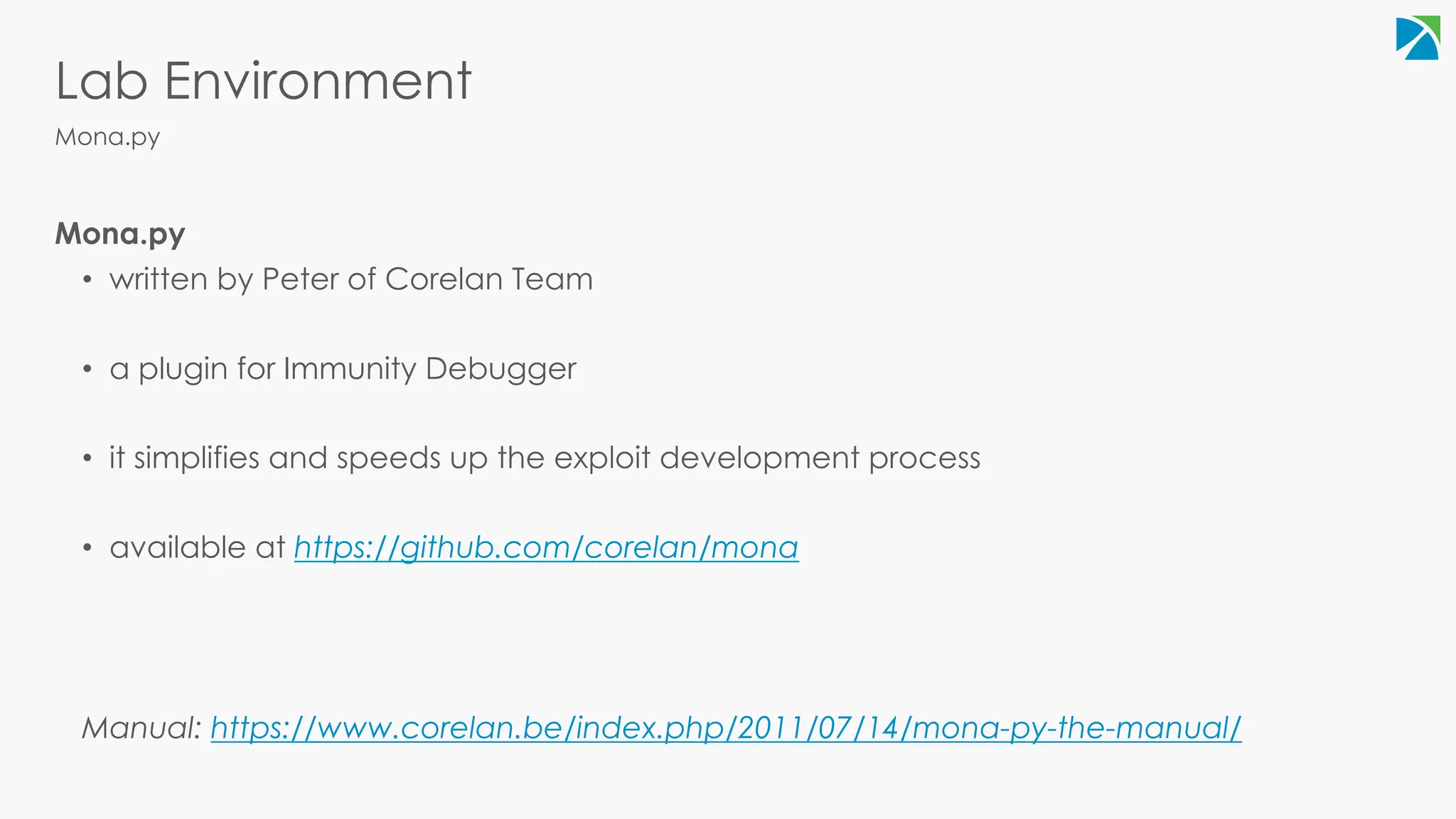Select the small Mona.py subtitle under title

coord(107,136)
